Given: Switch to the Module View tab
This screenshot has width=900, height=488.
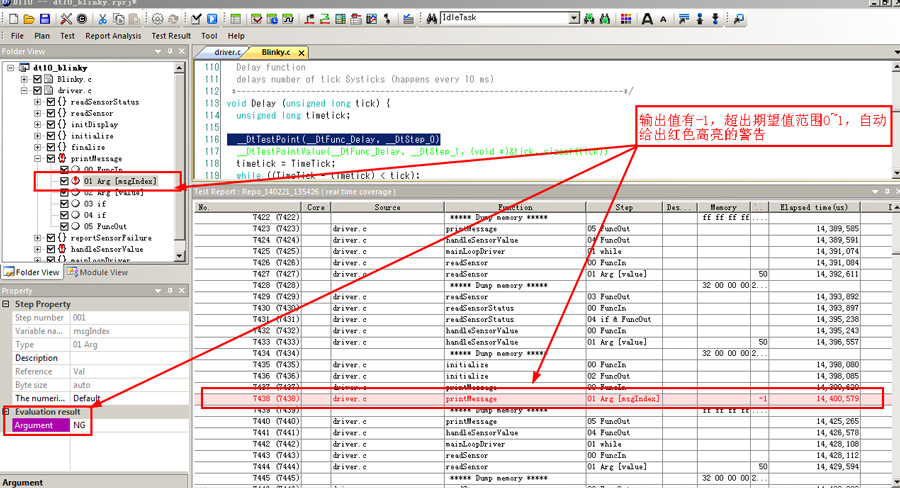Looking at the screenshot, I should tap(98, 272).
